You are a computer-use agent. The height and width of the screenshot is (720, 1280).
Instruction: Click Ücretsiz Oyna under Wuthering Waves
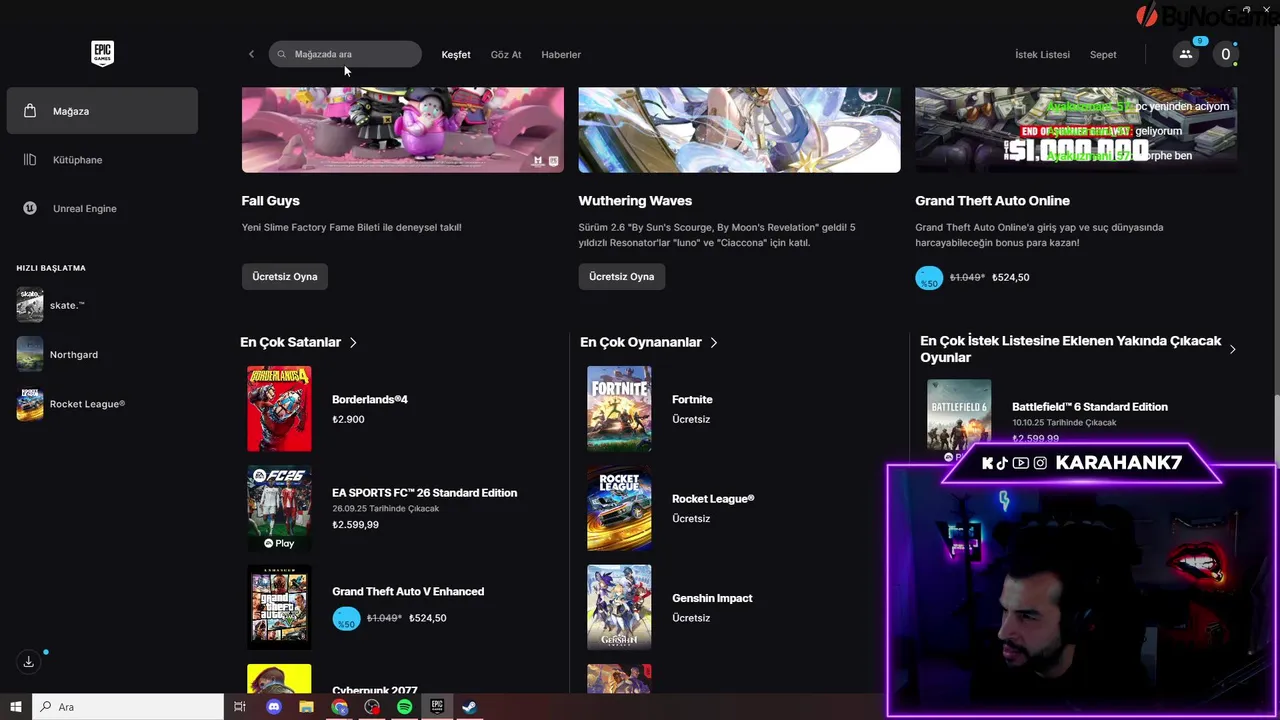pyautogui.click(x=622, y=277)
